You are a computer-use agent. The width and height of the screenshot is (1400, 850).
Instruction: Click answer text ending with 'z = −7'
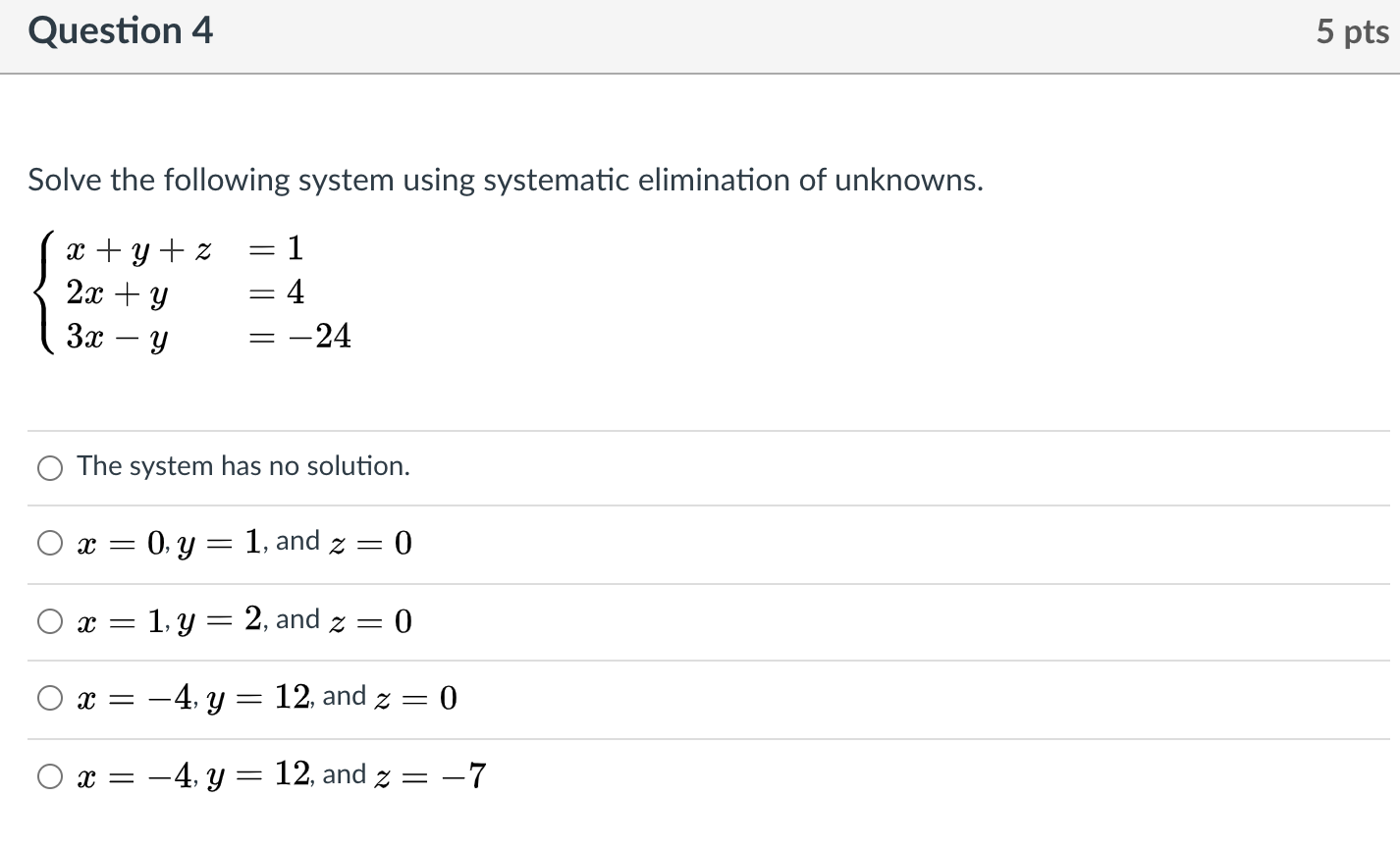[282, 775]
